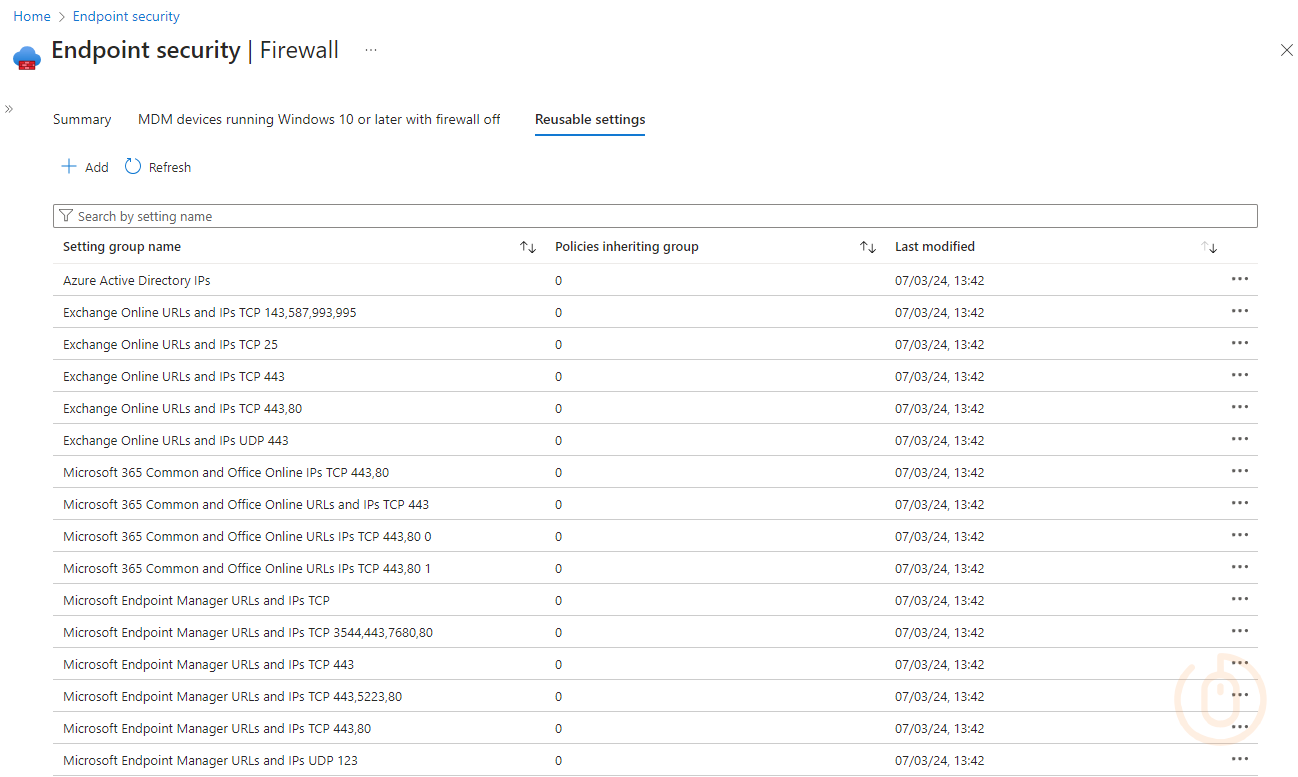Click the Endpoint security cloud icon
Viewport: 1298px width, 777px height.
(x=27, y=57)
